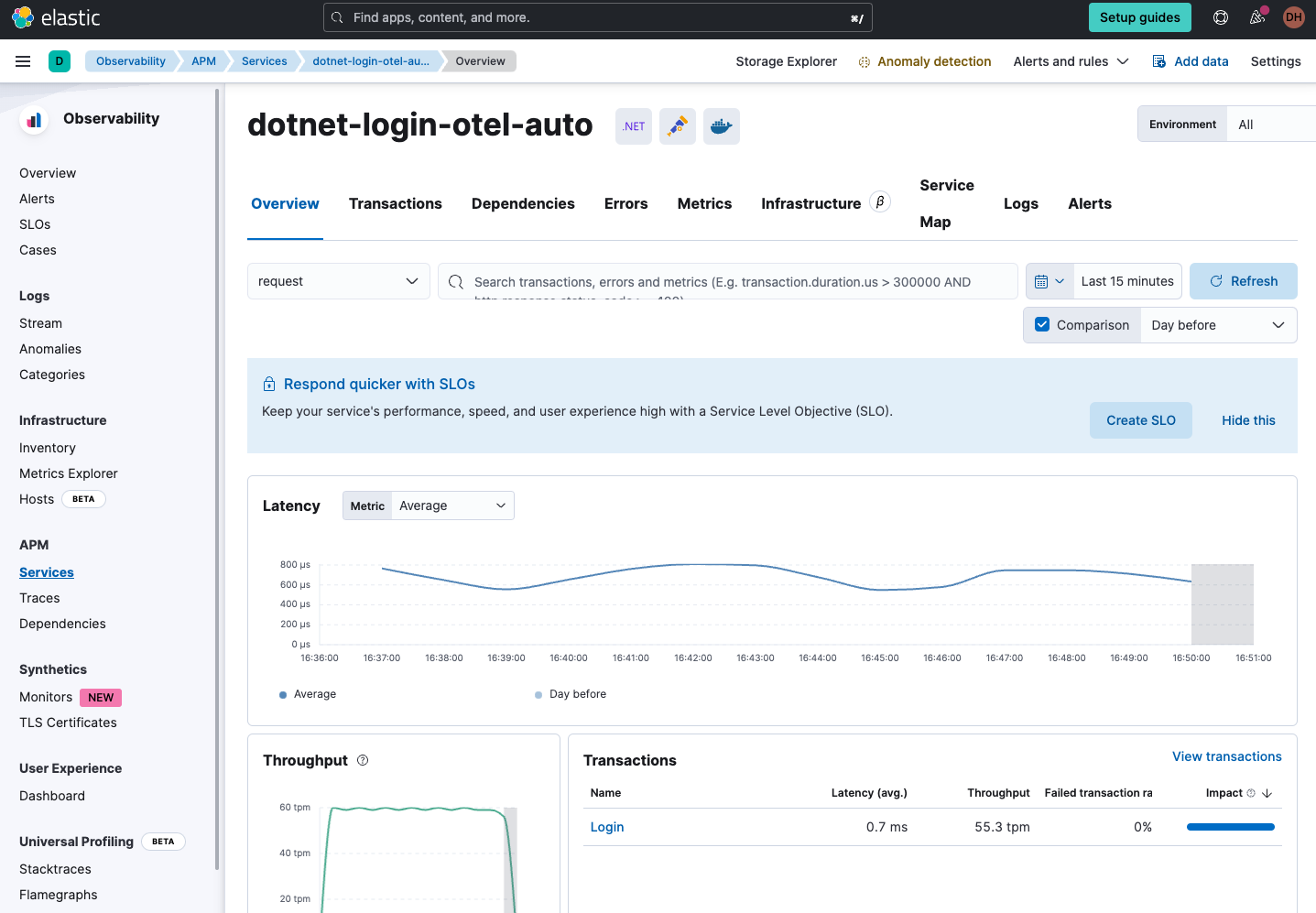This screenshot has width=1316, height=913.
Task: Switch to the Transactions tab
Action: (x=396, y=203)
